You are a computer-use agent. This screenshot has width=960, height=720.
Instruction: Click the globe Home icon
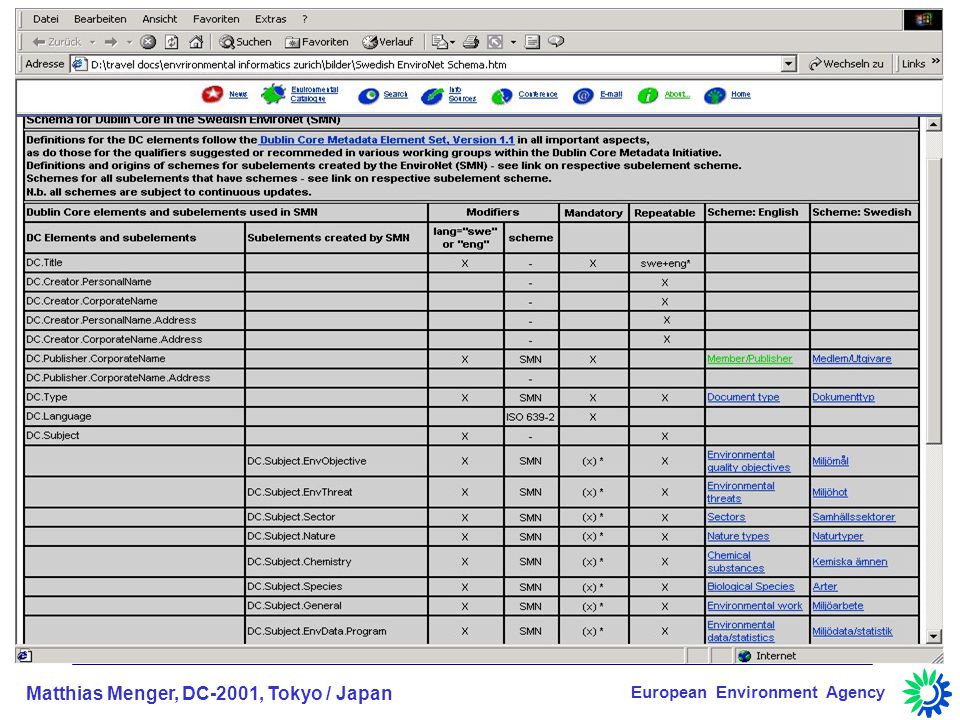[x=714, y=96]
